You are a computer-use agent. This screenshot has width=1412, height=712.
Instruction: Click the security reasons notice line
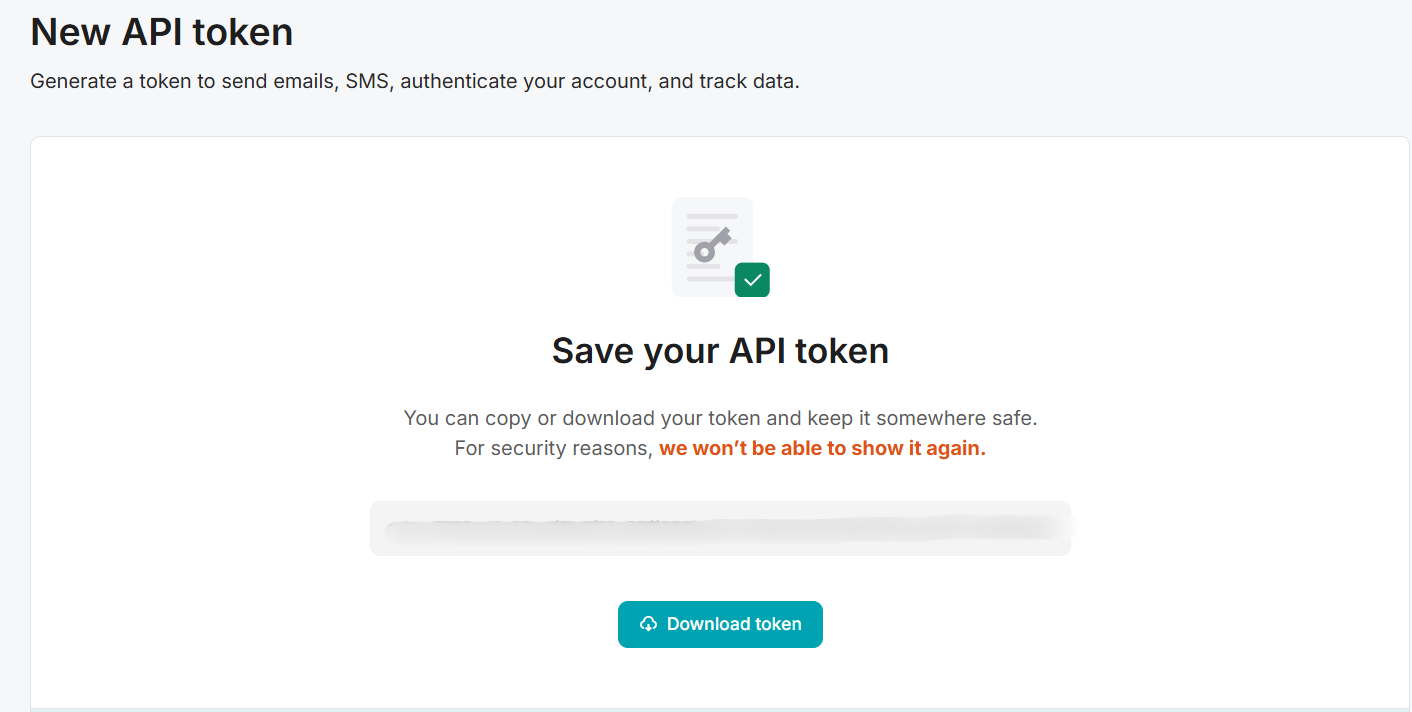click(x=720, y=448)
